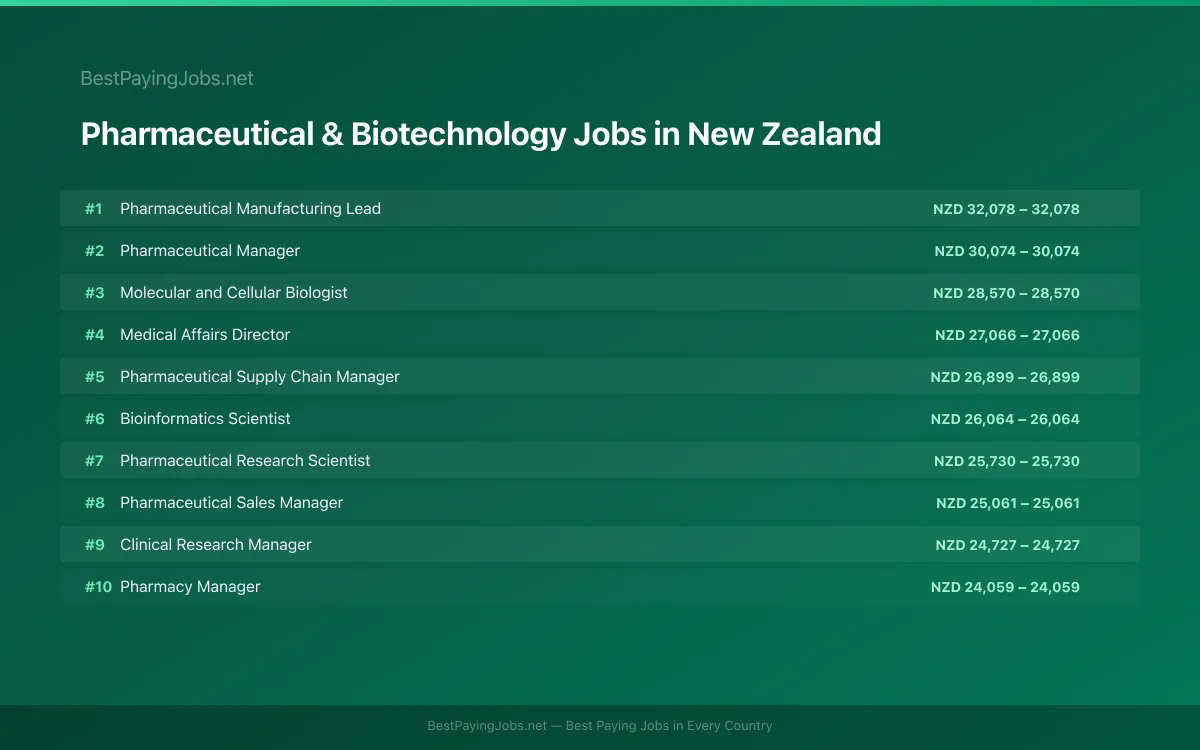This screenshot has height=750, width=1200.
Task: Select Medical Affairs Director job title
Action: pos(205,335)
